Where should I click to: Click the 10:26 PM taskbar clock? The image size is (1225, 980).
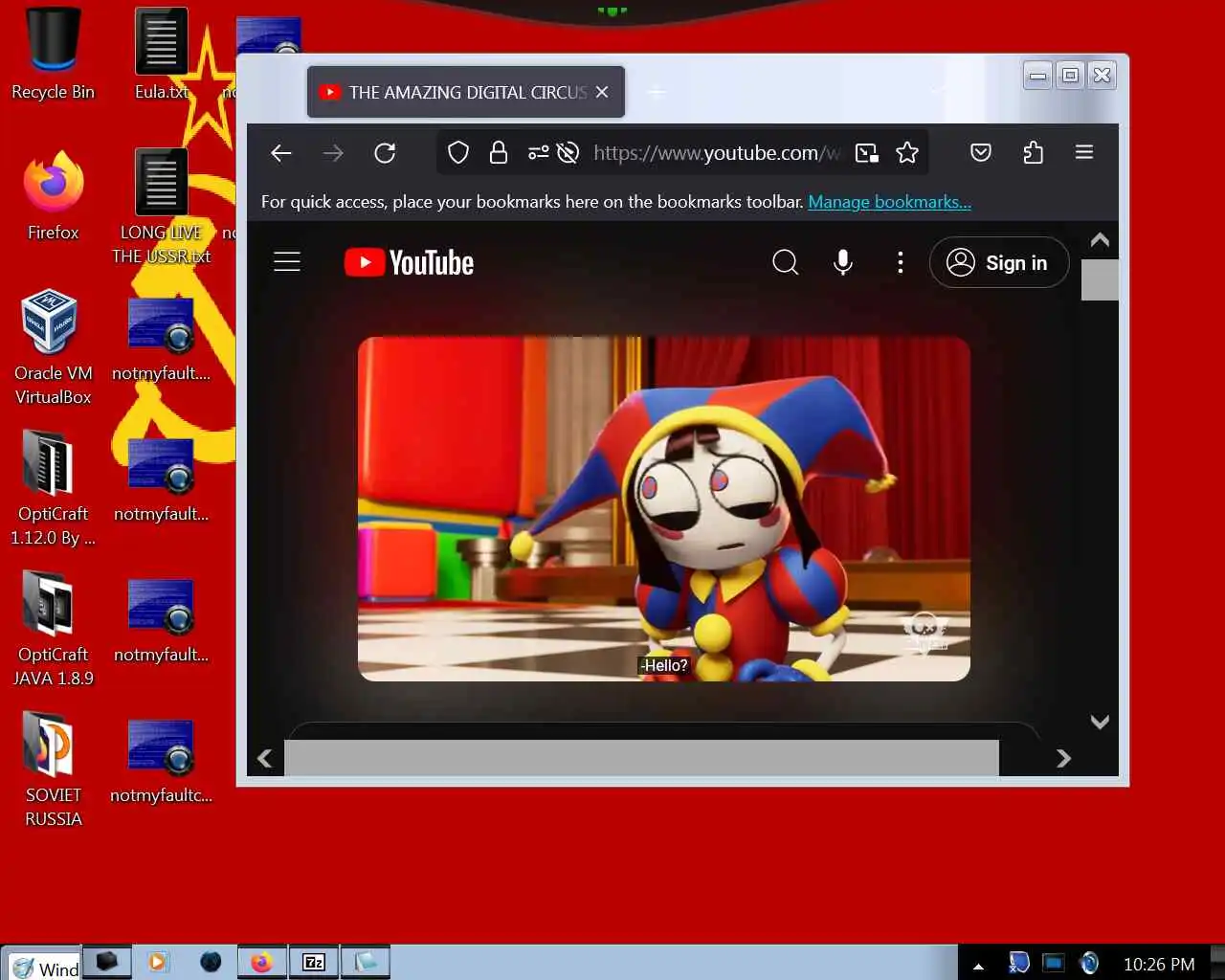[1158, 964]
